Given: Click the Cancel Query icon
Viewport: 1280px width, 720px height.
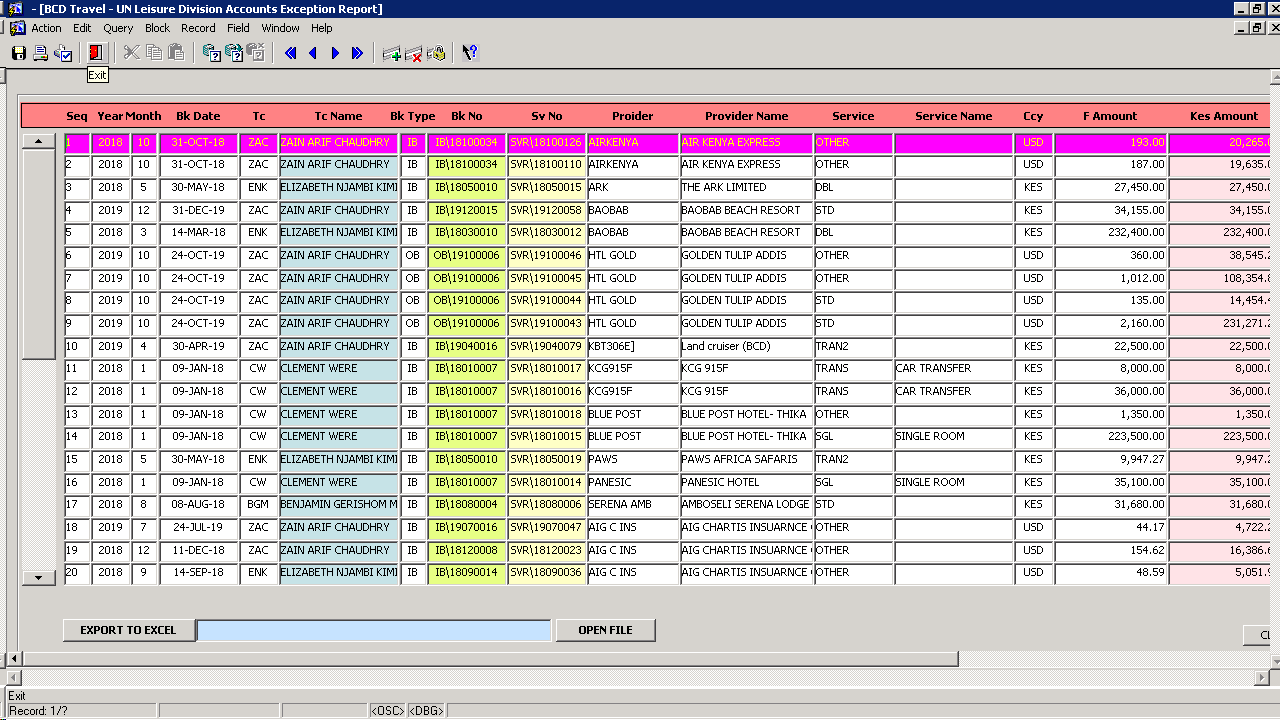Looking at the screenshot, I should click(255, 53).
